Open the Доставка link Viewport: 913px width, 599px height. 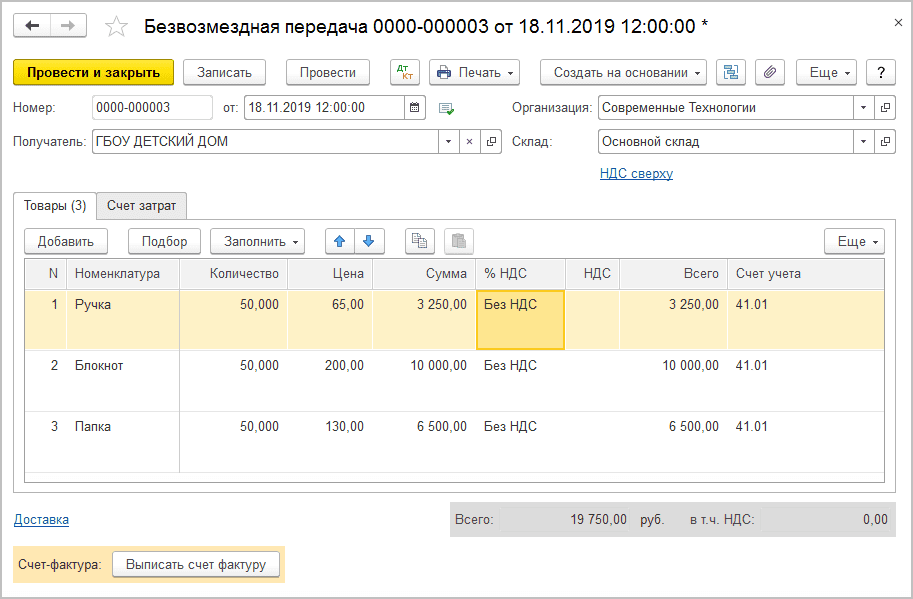41,520
